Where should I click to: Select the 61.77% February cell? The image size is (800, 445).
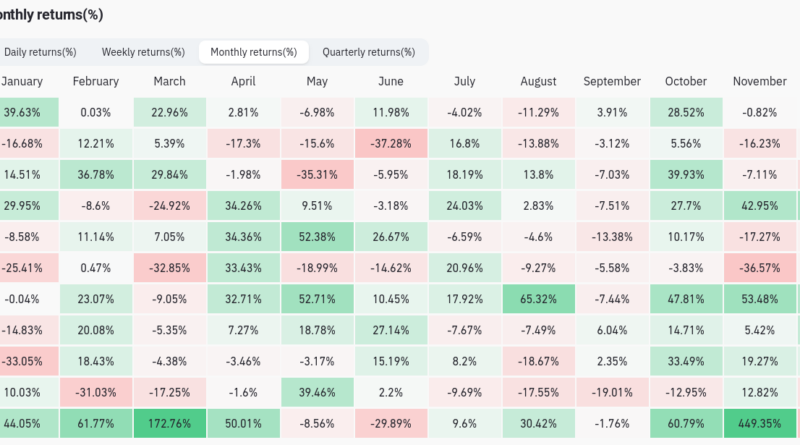click(96, 423)
